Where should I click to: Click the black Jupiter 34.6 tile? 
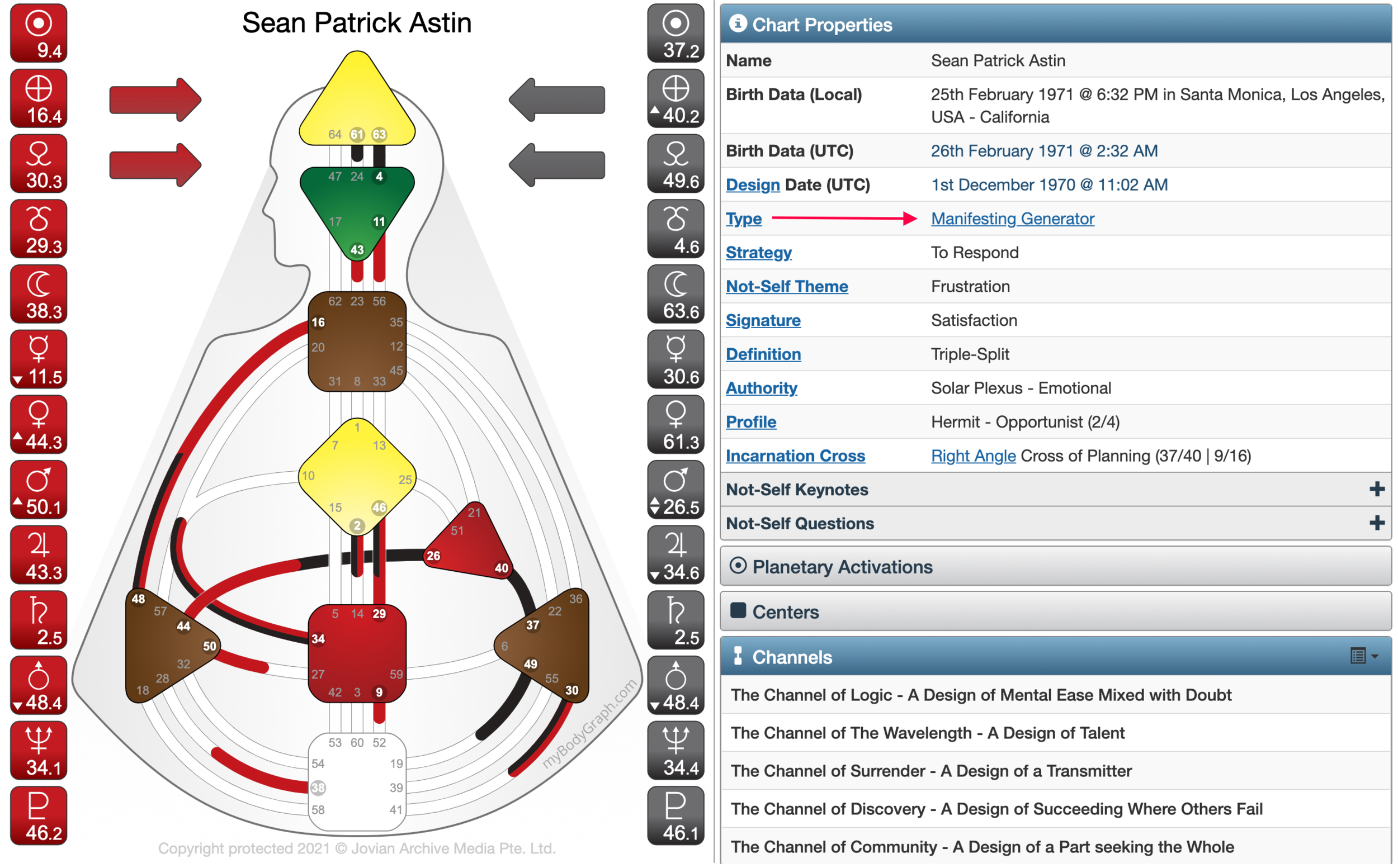pos(676,555)
